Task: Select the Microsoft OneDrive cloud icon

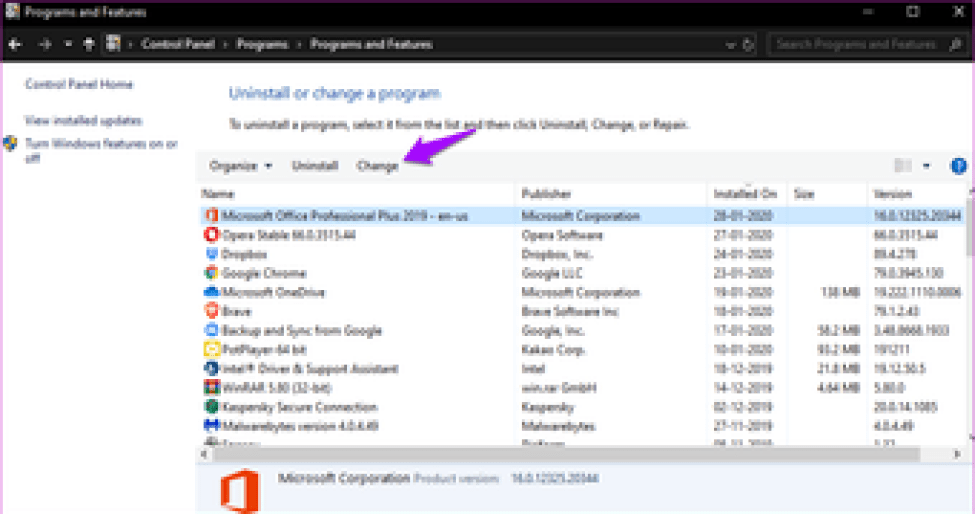Action: [x=211, y=292]
